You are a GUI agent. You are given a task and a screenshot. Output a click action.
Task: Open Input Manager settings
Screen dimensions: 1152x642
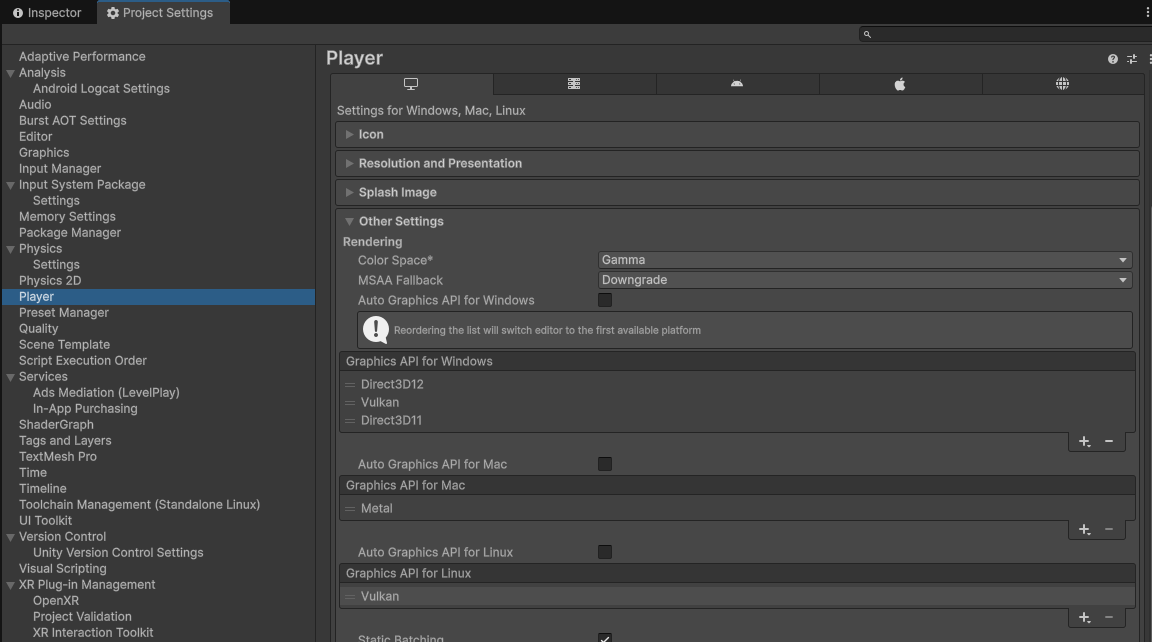pos(60,169)
